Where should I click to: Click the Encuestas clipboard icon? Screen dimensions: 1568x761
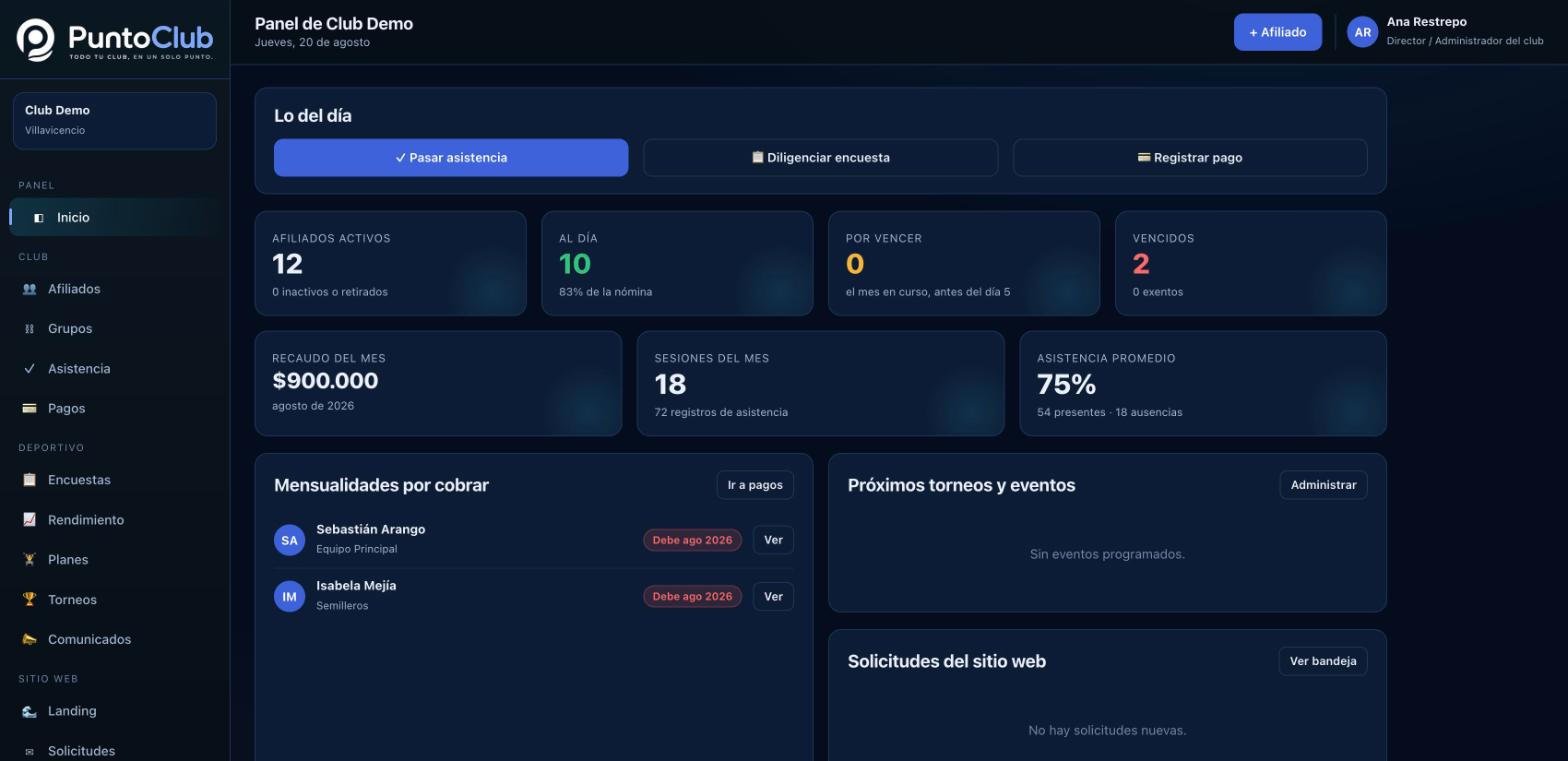pyautogui.click(x=29, y=480)
